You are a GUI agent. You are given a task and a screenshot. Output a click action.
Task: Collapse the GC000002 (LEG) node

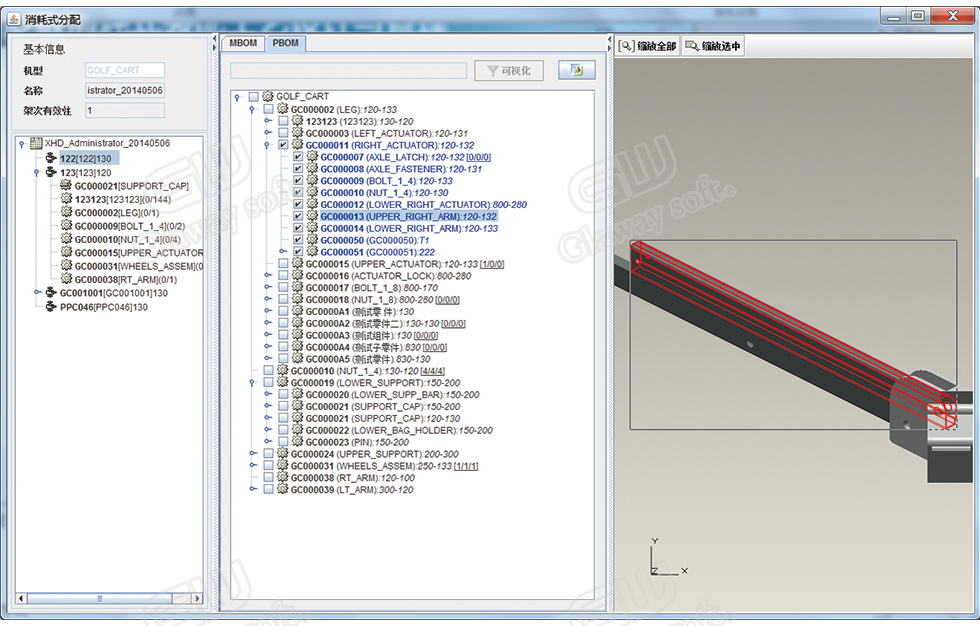[x=252, y=109]
